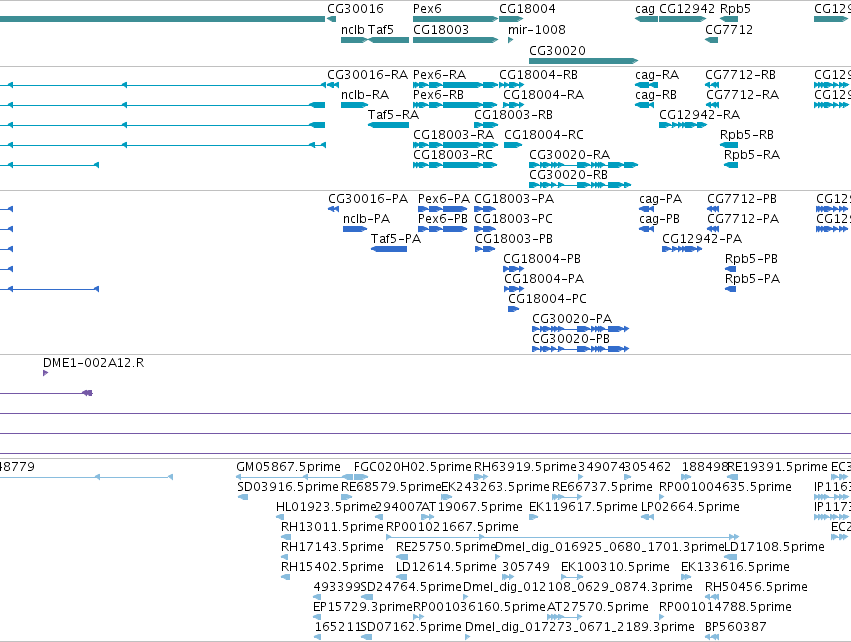
Task: Select the RH63919.5prime EST label
Action: (x=525, y=467)
